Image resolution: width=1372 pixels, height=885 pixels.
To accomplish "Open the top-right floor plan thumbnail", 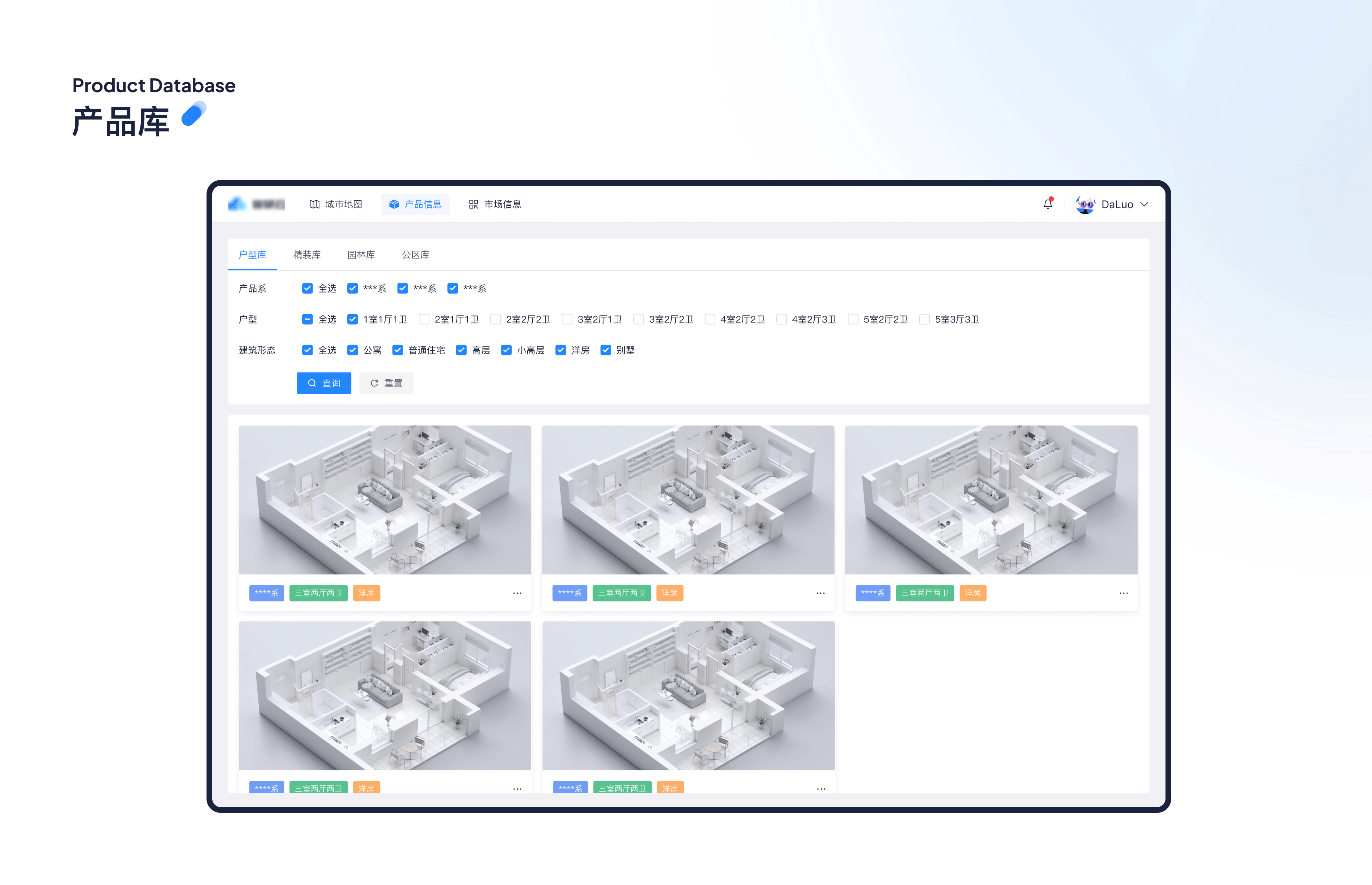I will tap(991, 500).
